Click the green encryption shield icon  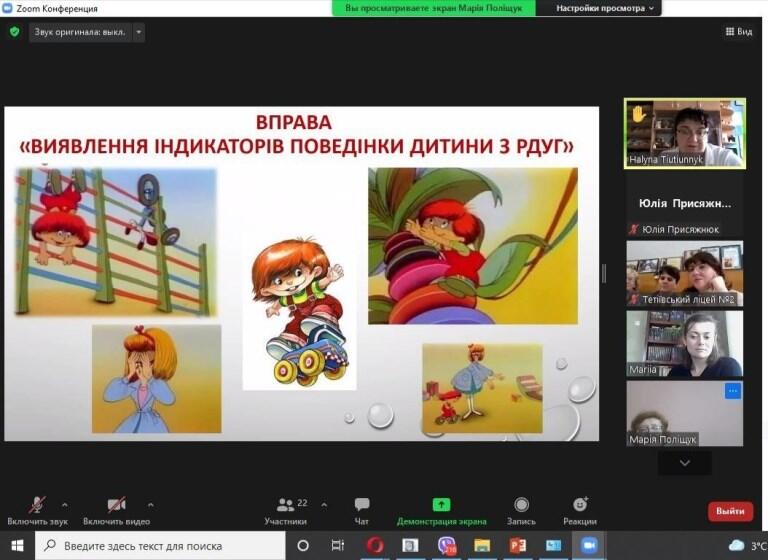[x=15, y=32]
